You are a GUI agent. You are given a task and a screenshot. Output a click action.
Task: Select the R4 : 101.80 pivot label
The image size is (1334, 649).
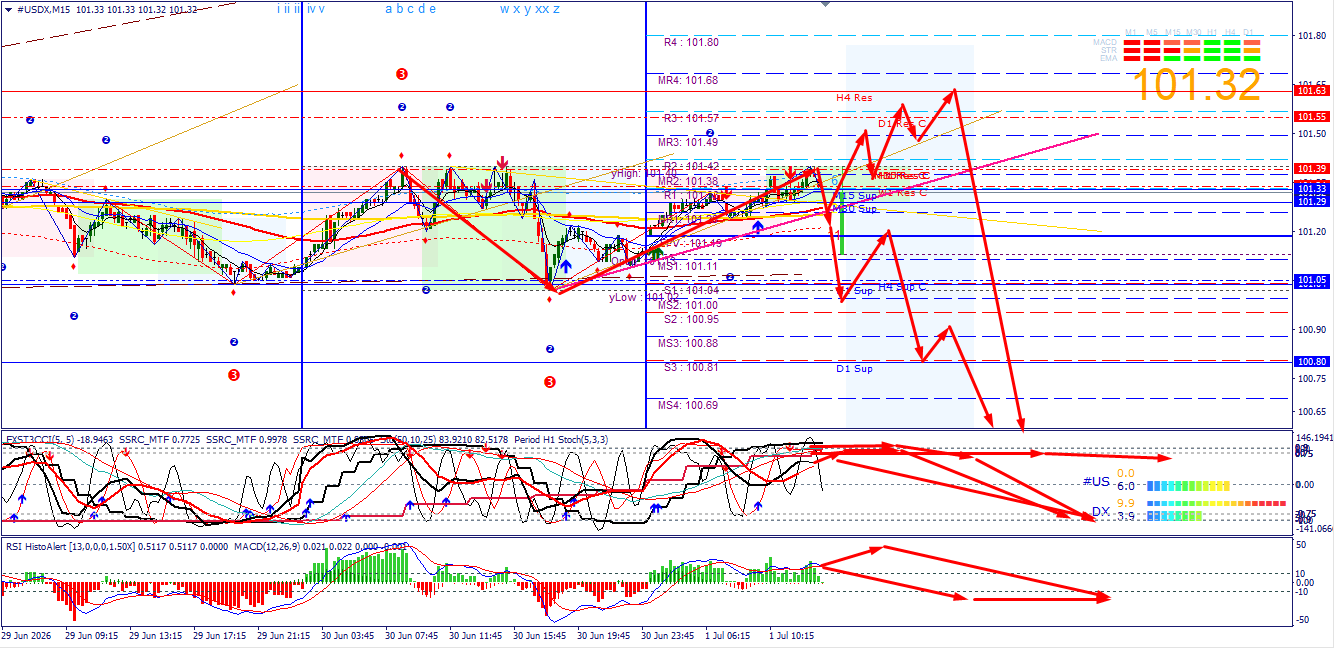pyautogui.click(x=691, y=43)
